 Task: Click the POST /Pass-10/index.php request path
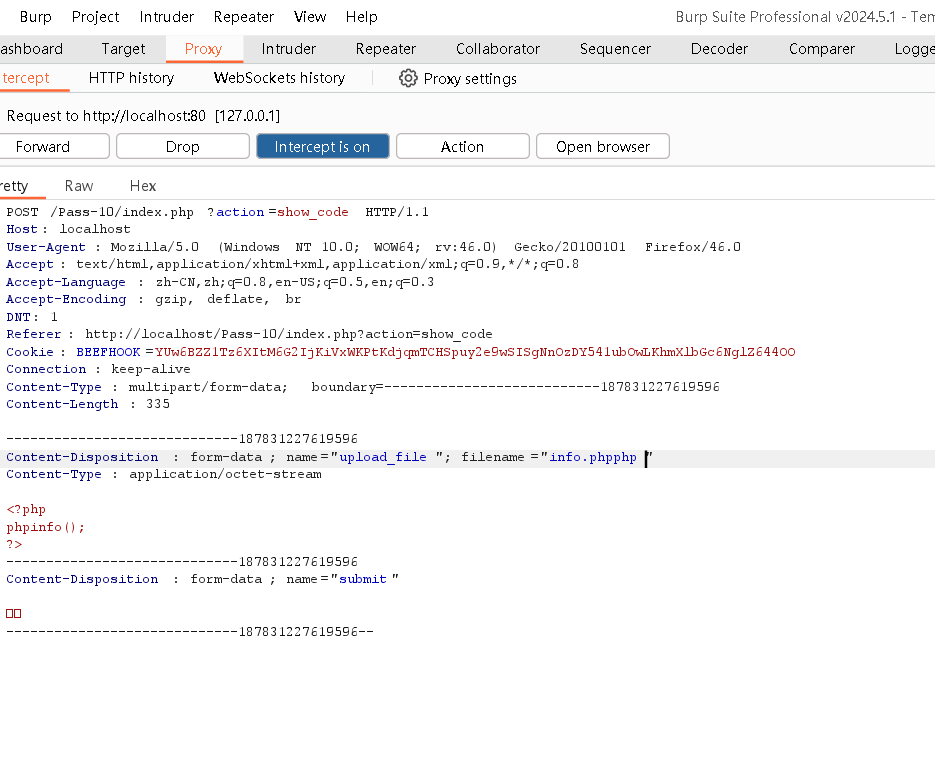pos(122,212)
